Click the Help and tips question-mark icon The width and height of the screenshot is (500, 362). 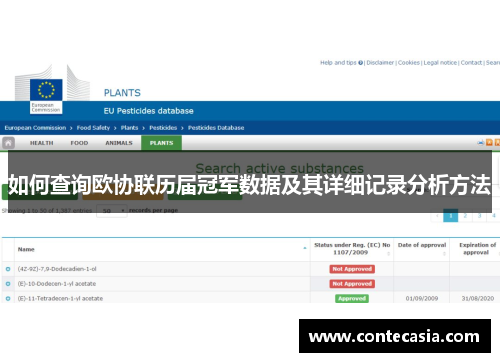(x=360, y=63)
